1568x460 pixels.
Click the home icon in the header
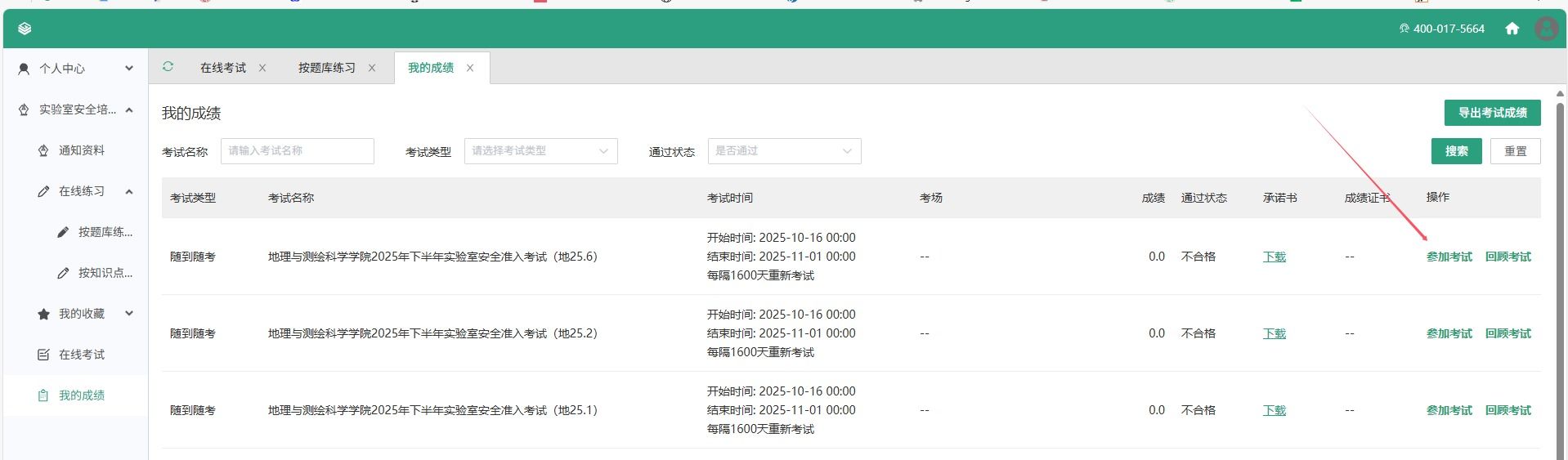click(1512, 29)
